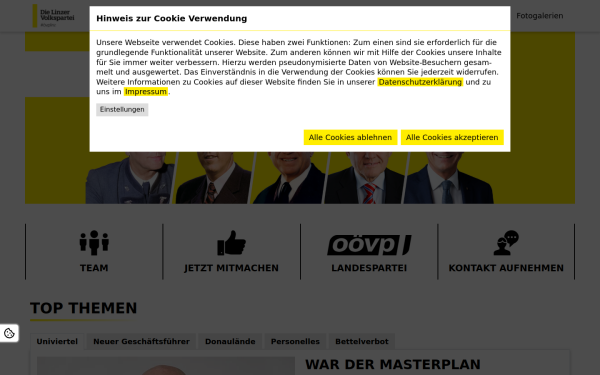This screenshot has height=375, width=600.
Task: Click Die Linzer Volkspartei logo
Action: [x=54, y=16]
